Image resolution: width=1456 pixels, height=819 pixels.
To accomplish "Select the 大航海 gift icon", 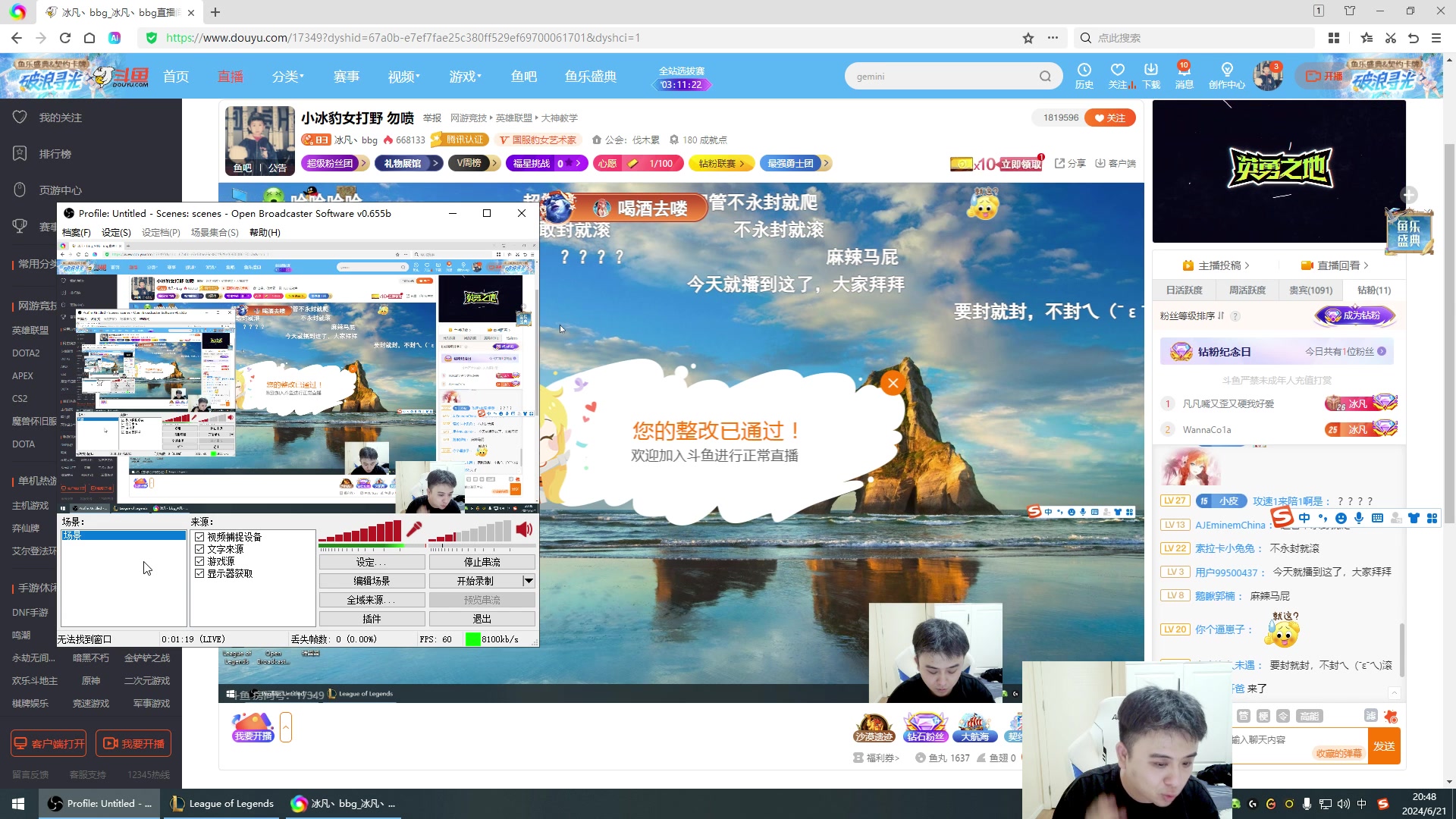I will [x=974, y=727].
